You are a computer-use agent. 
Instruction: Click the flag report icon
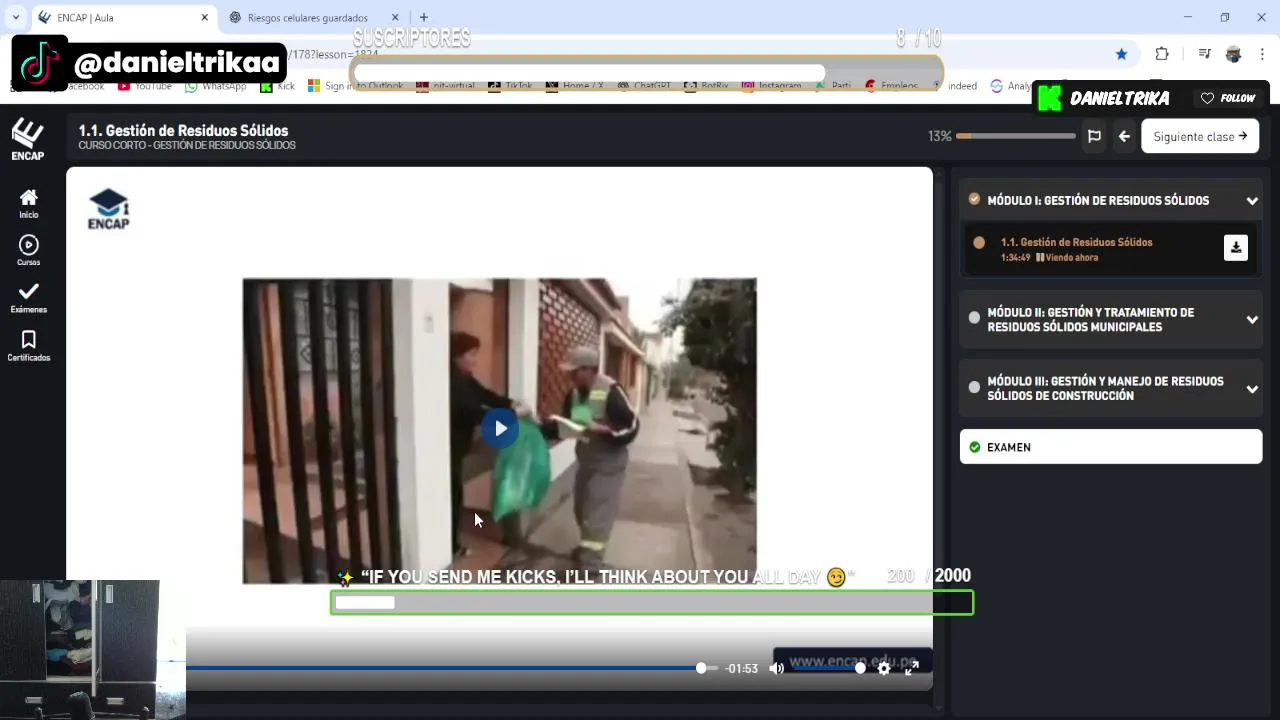click(x=1094, y=136)
